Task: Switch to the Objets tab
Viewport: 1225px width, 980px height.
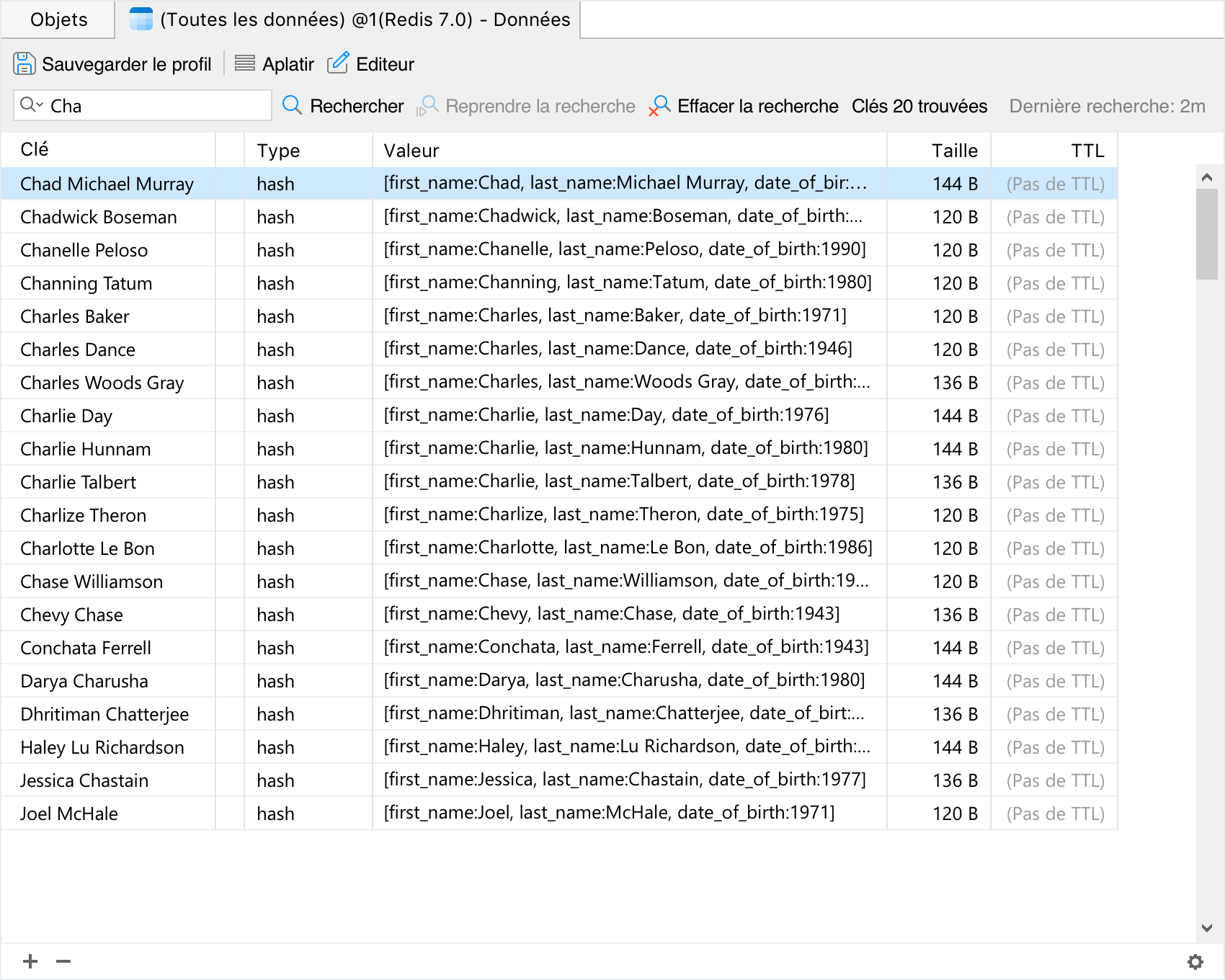Action: click(x=58, y=19)
